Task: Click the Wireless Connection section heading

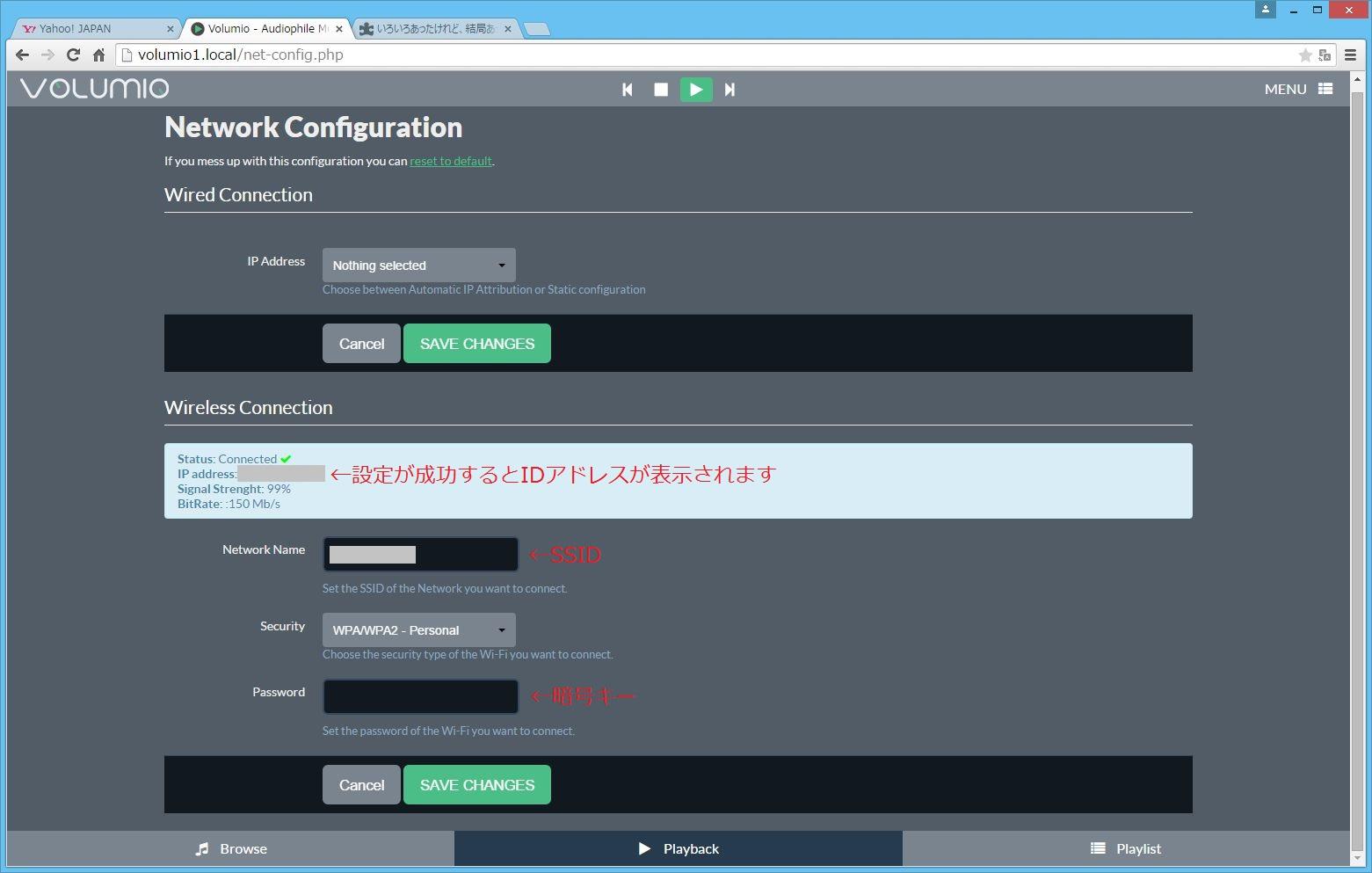Action: [x=249, y=408]
